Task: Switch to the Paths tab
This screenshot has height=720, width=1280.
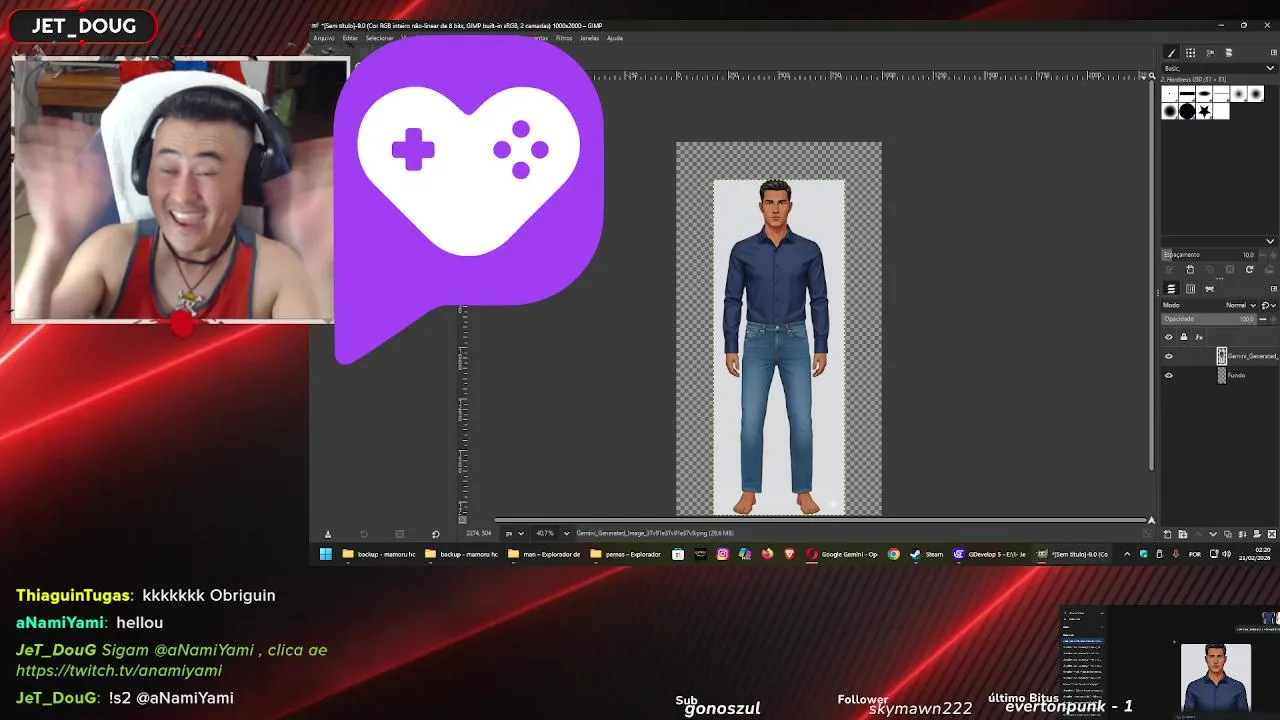Action: pos(1209,289)
